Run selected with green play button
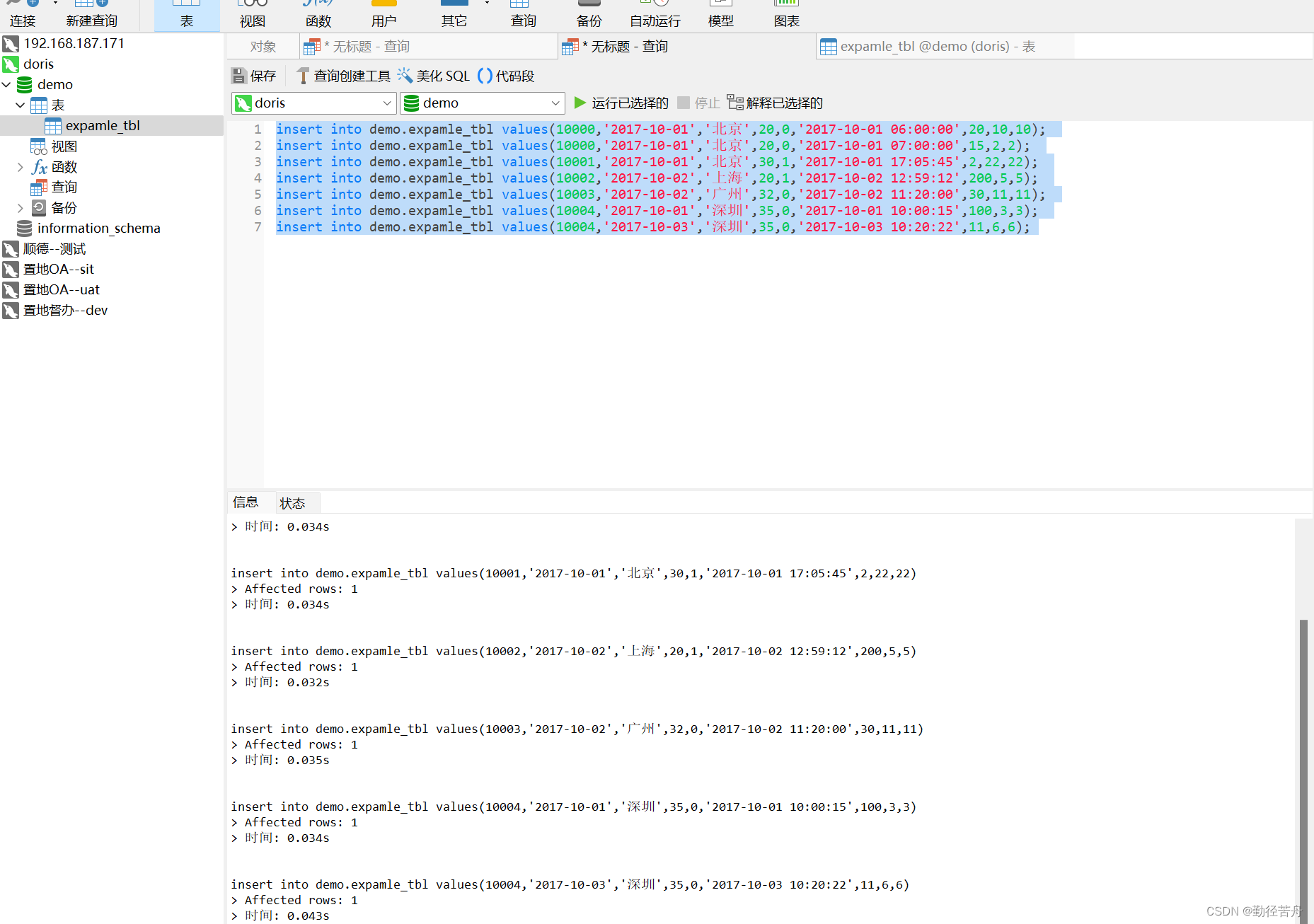This screenshot has width=1314, height=924. click(580, 103)
